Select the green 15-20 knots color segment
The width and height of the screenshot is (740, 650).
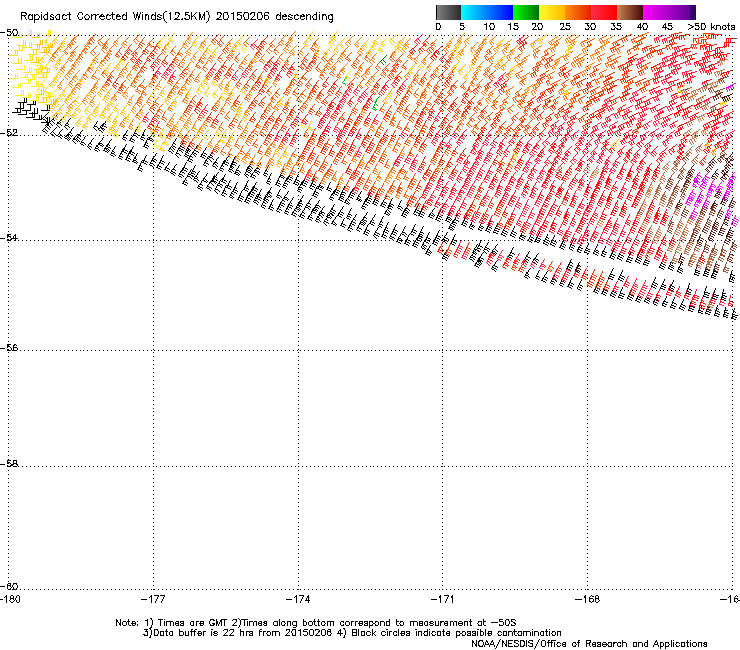point(526,12)
